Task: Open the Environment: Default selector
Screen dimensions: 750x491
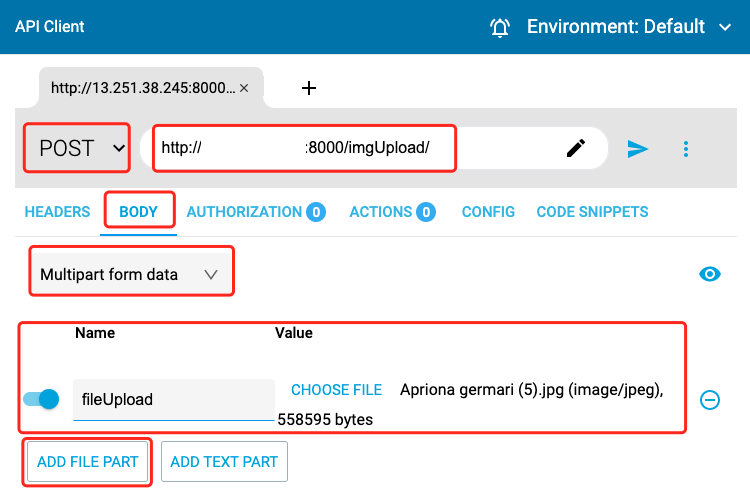Action: 630,27
